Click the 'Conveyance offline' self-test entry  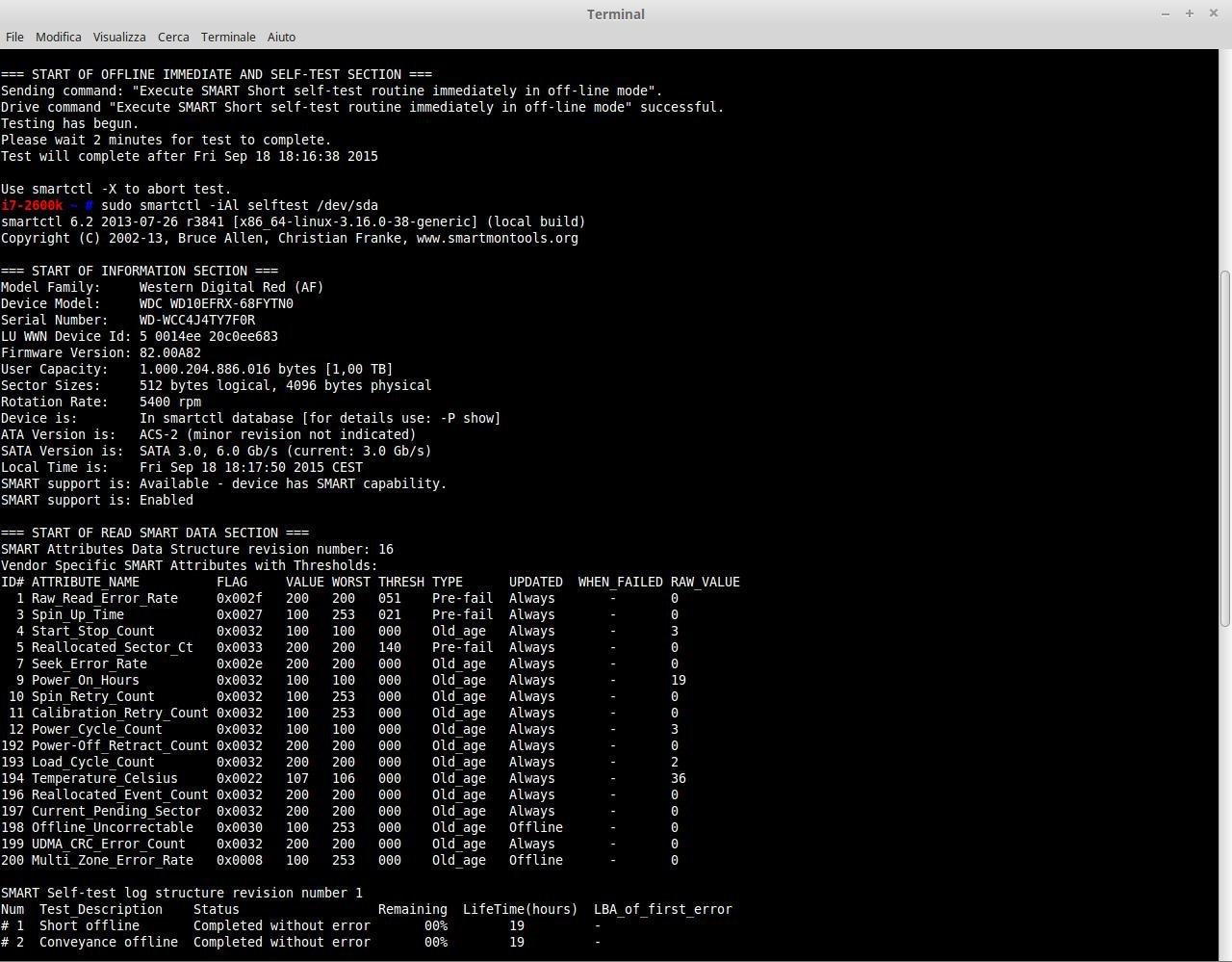click(x=109, y=942)
